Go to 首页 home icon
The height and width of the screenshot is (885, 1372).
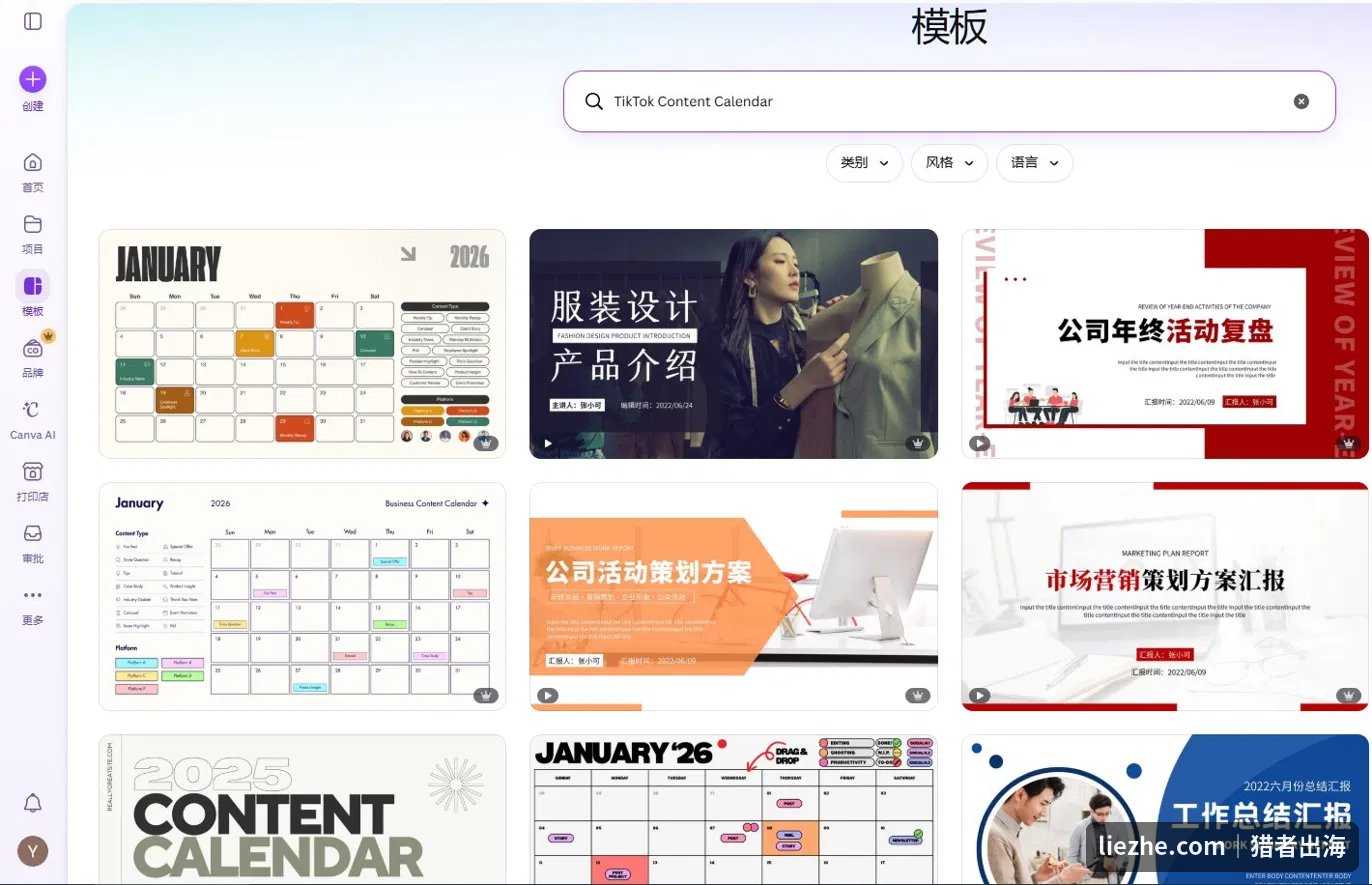(x=33, y=163)
